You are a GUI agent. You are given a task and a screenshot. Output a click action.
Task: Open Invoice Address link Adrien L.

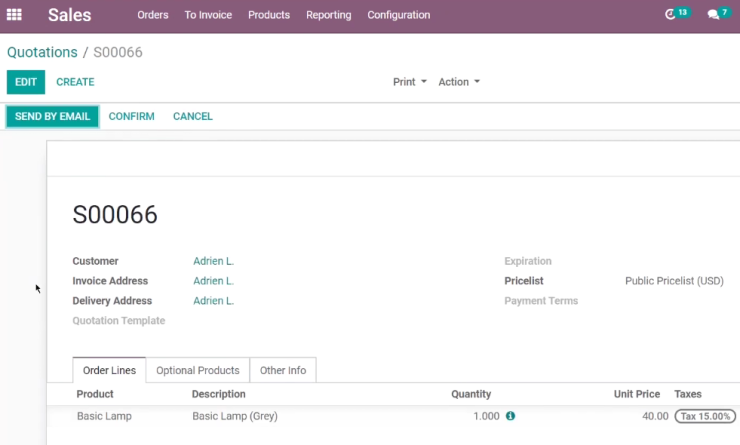(213, 281)
